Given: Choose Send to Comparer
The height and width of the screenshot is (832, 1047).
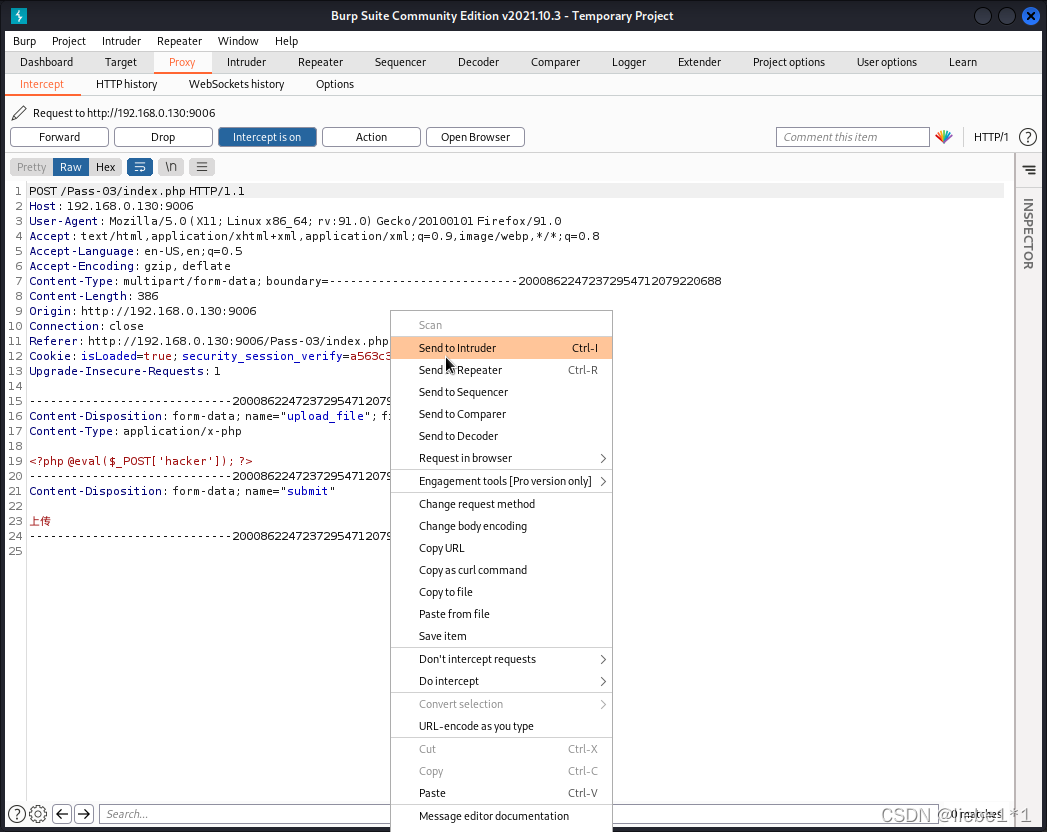Looking at the screenshot, I should pyautogui.click(x=501, y=414).
